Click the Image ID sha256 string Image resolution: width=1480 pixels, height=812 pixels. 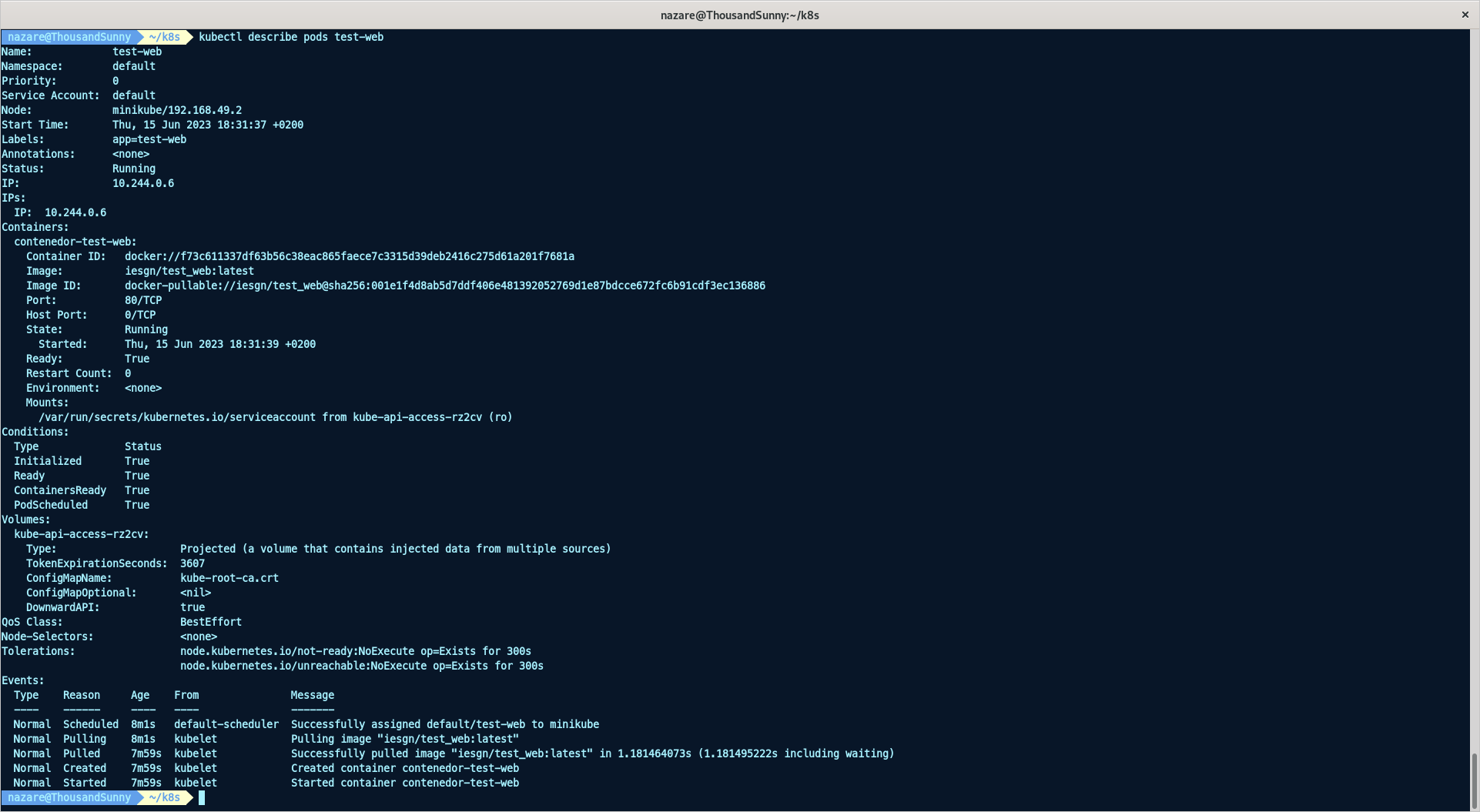pos(444,286)
